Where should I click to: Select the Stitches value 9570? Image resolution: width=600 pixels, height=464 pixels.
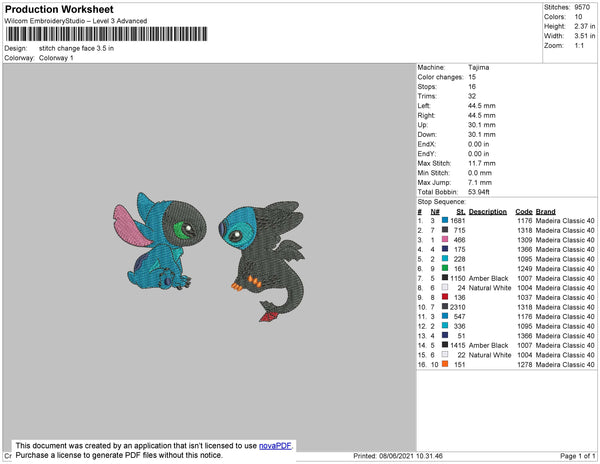(582, 7)
